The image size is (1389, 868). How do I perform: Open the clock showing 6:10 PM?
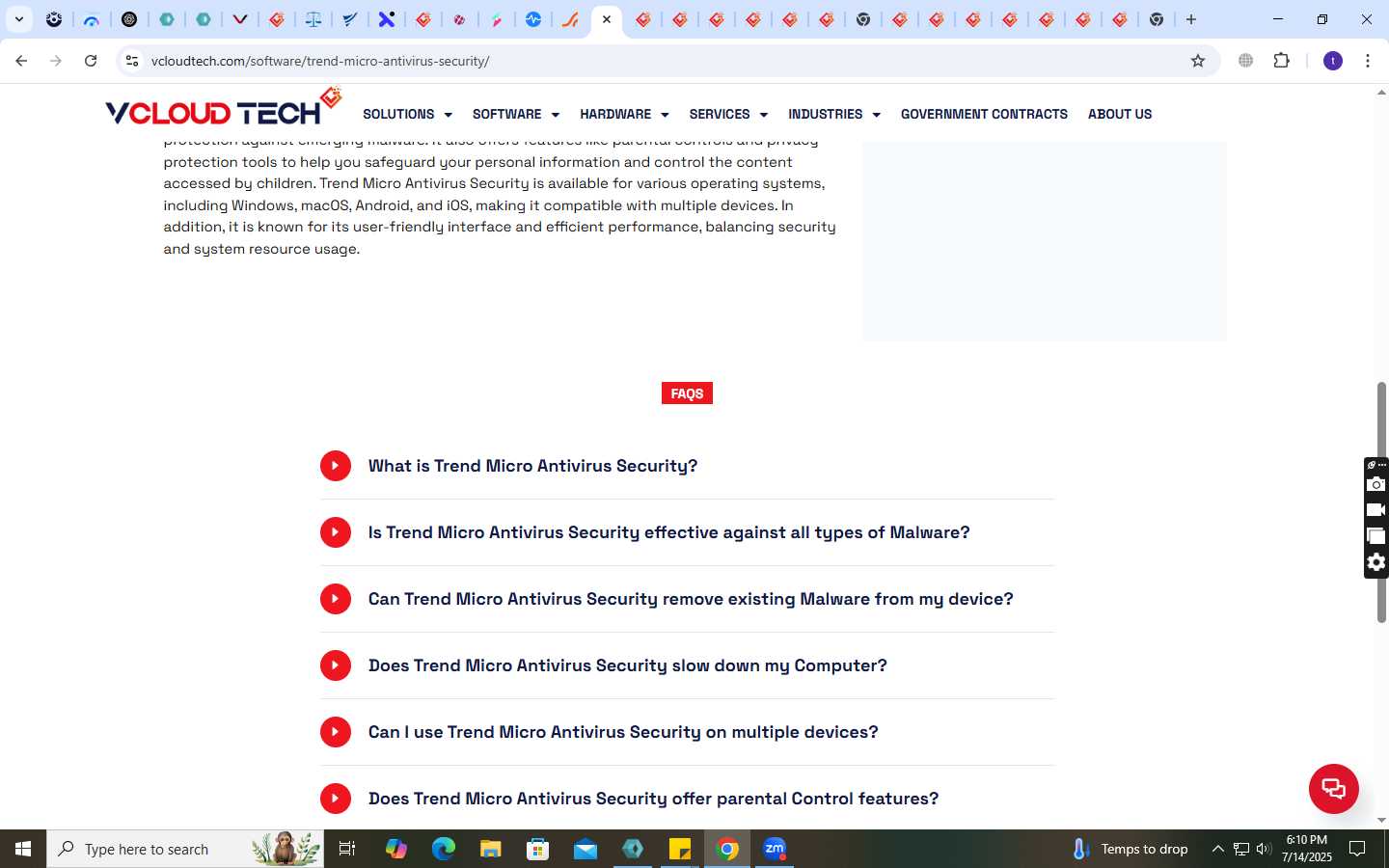click(1307, 849)
